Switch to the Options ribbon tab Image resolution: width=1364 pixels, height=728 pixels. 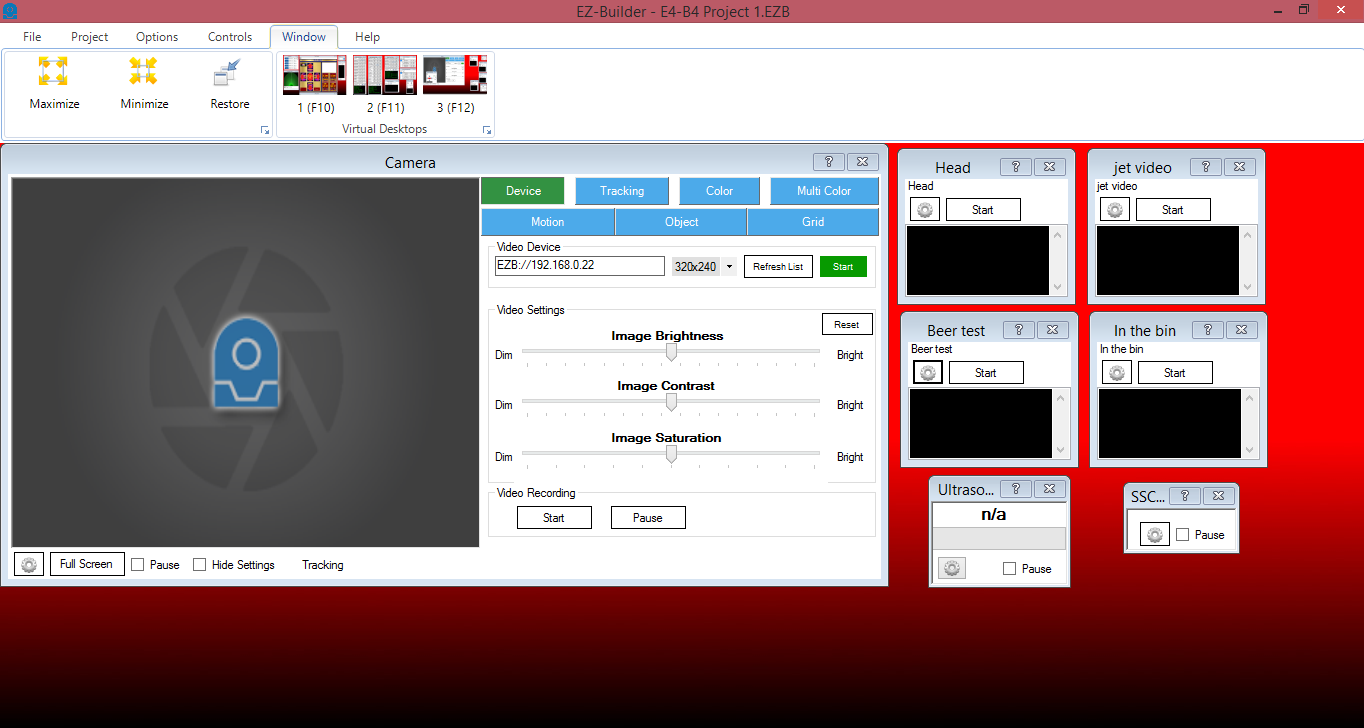[157, 37]
